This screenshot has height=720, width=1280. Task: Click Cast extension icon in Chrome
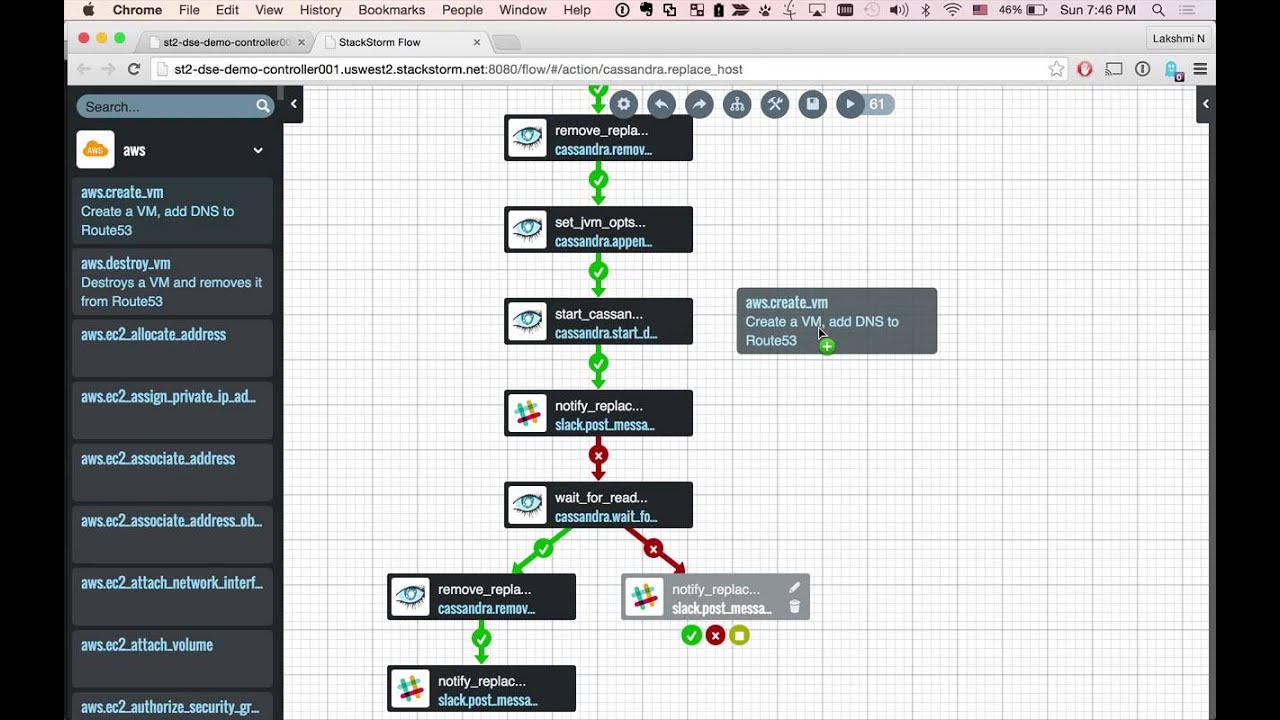coord(1114,69)
